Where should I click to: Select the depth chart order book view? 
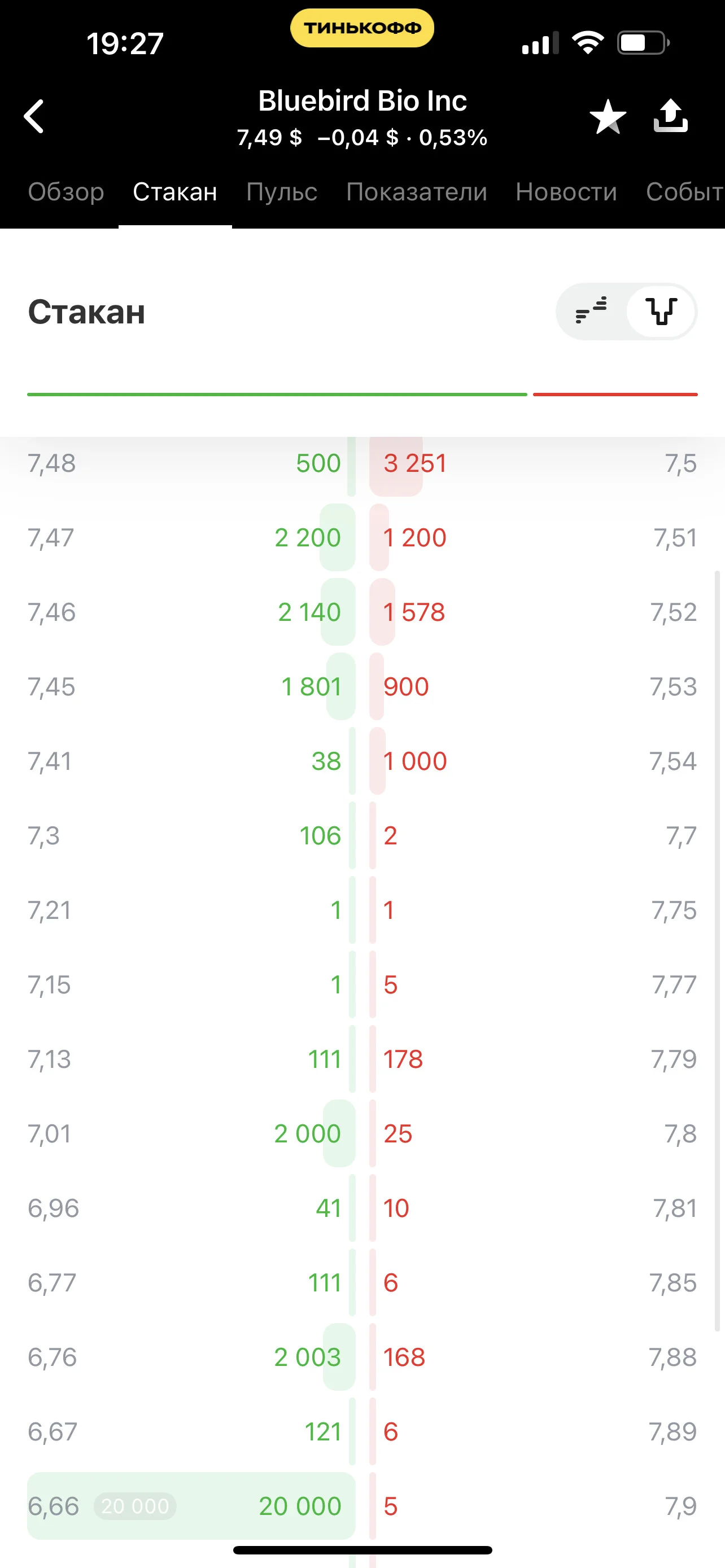coord(661,311)
